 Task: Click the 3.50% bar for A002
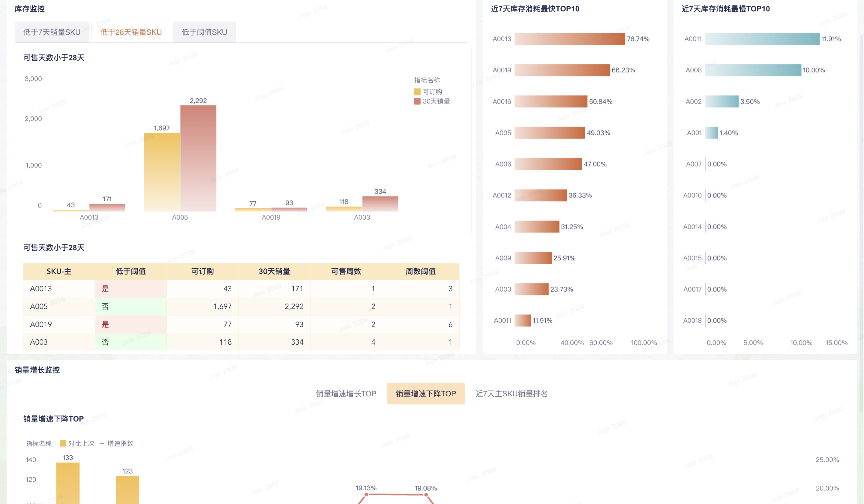point(722,101)
